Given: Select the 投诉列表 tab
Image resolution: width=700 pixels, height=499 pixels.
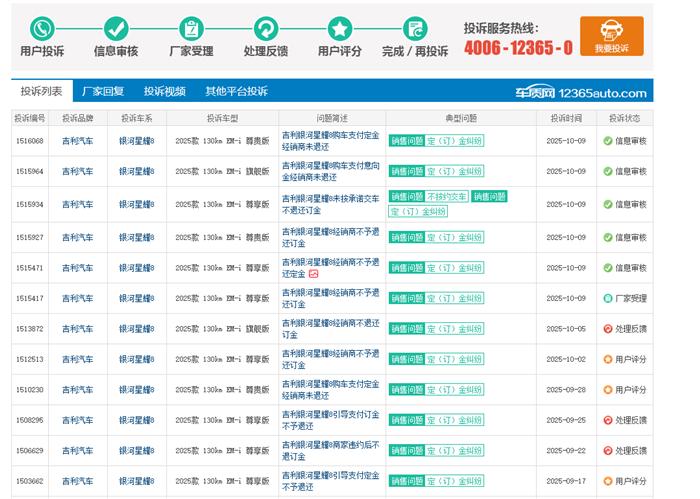Looking at the screenshot, I should click(x=41, y=91).
